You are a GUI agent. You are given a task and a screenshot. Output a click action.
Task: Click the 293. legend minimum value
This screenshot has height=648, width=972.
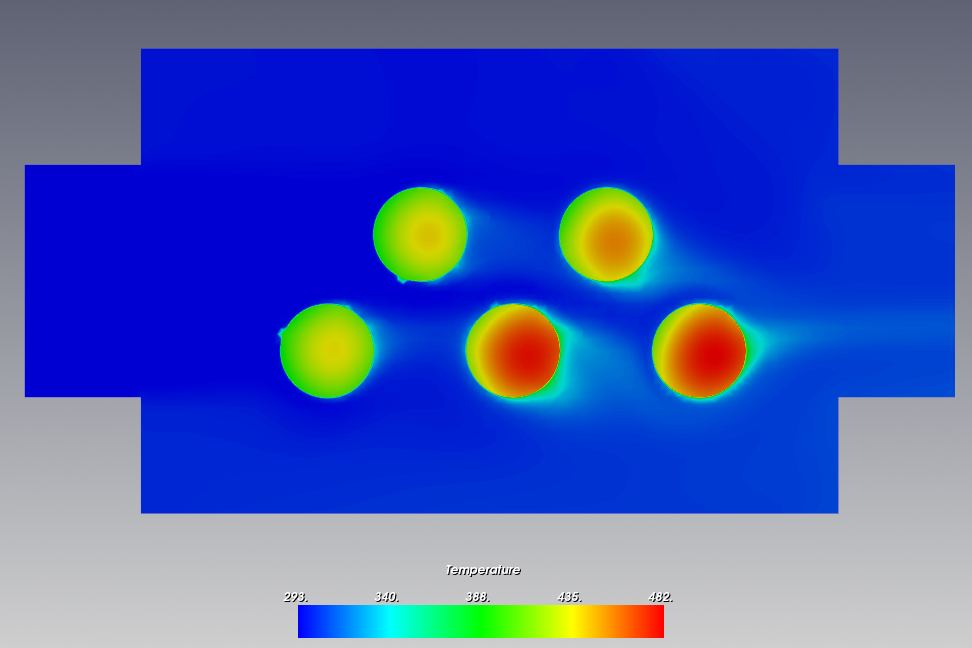coord(296,597)
